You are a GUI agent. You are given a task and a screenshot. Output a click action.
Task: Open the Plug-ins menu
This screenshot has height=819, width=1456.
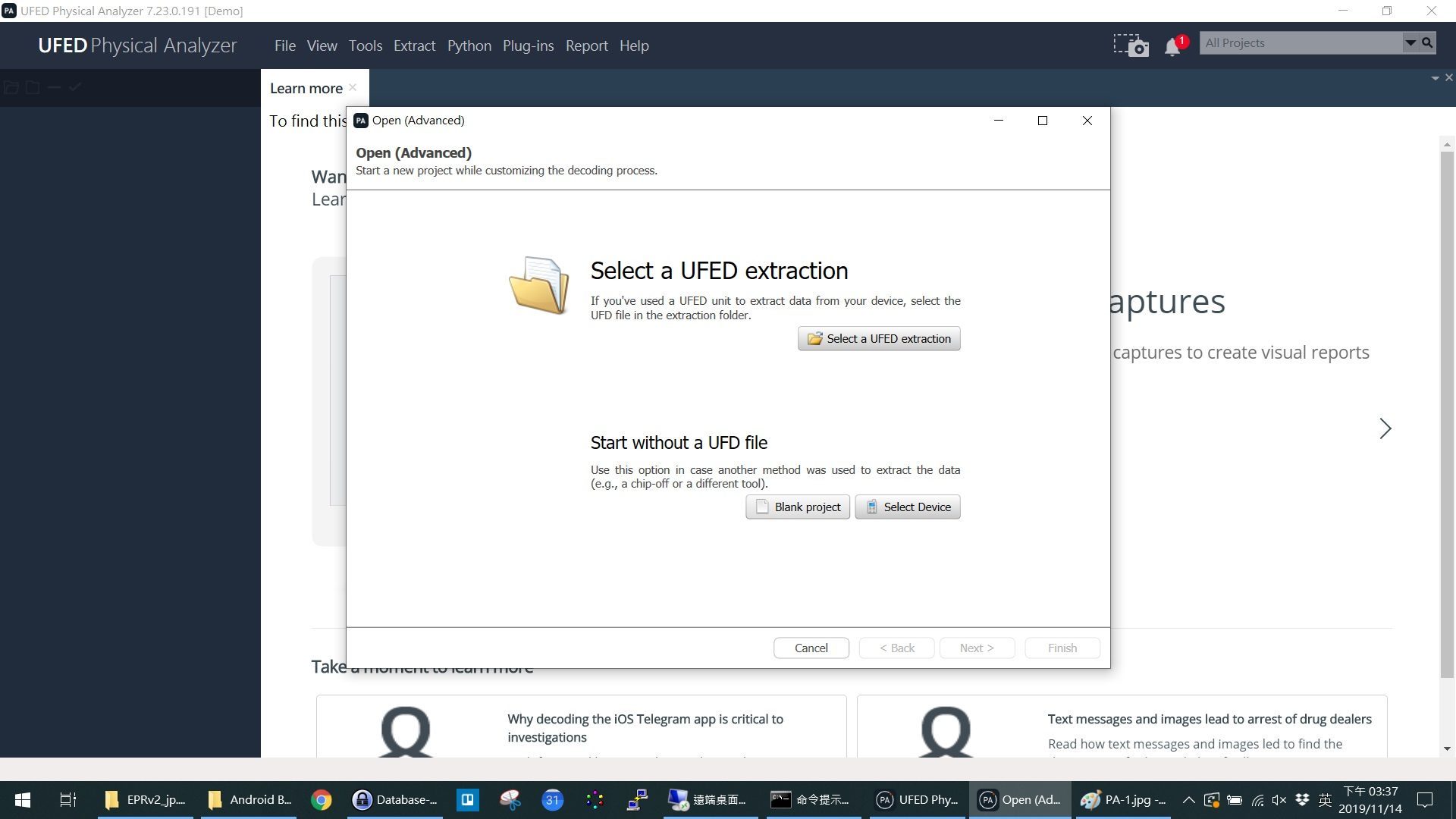[x=528, y=45]
